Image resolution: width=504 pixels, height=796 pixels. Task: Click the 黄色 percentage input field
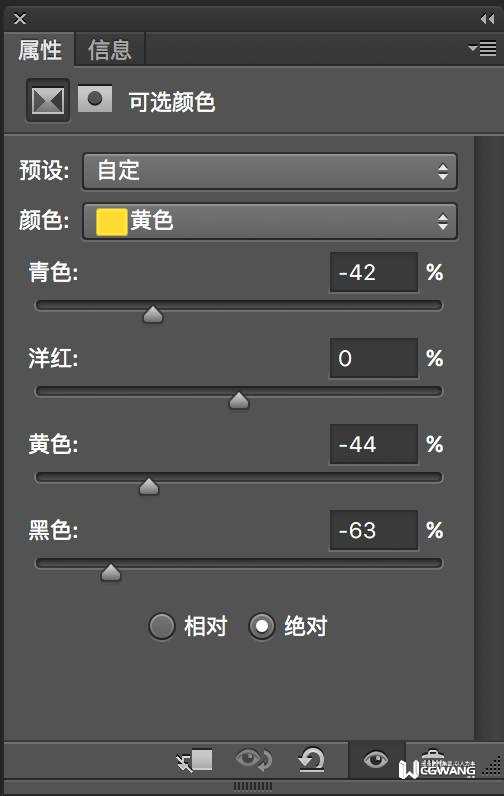[374, 444]
